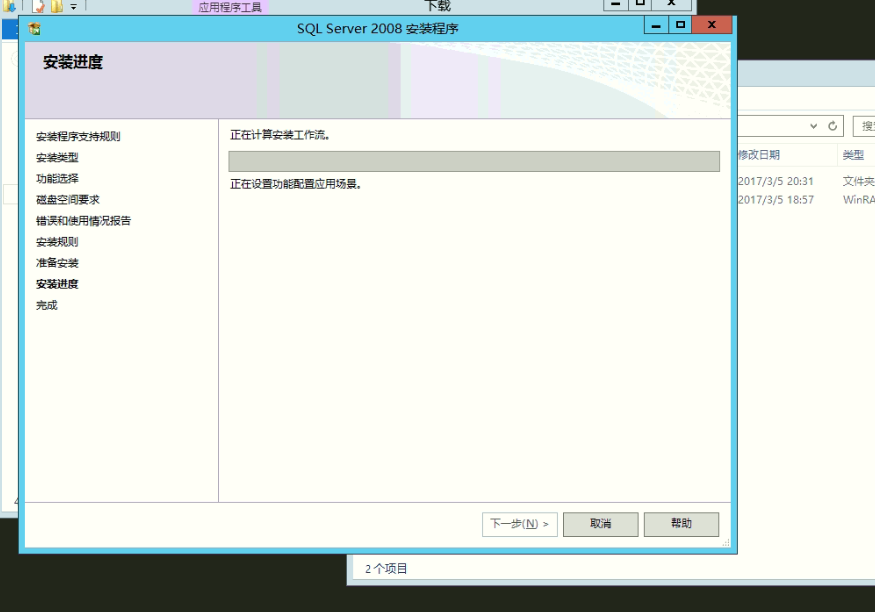Click the Explorer search box
Image resolution: width=875 pixels, height=612 pixels.
(x=864, y=126)
